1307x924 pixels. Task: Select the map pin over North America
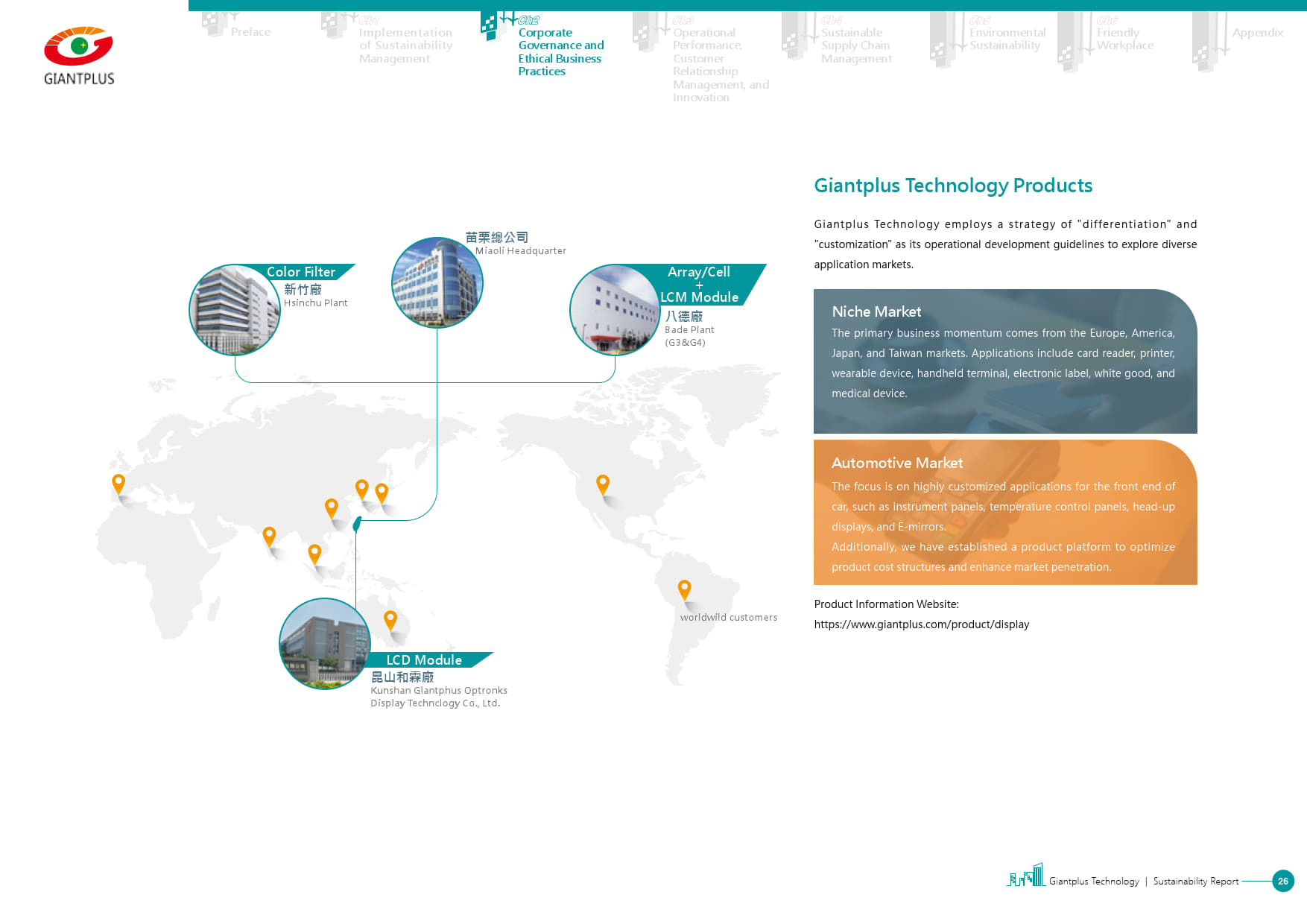click(x=603, y=484)
